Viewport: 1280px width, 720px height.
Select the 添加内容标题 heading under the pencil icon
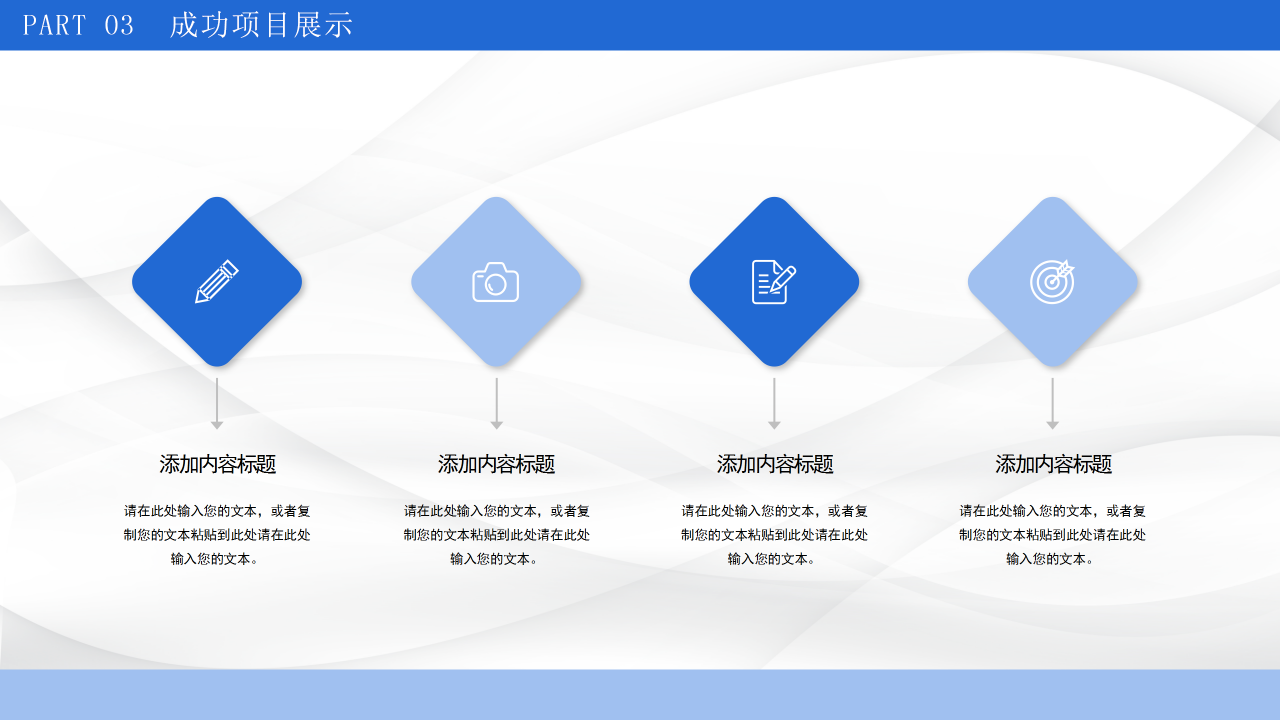point(218,464)
